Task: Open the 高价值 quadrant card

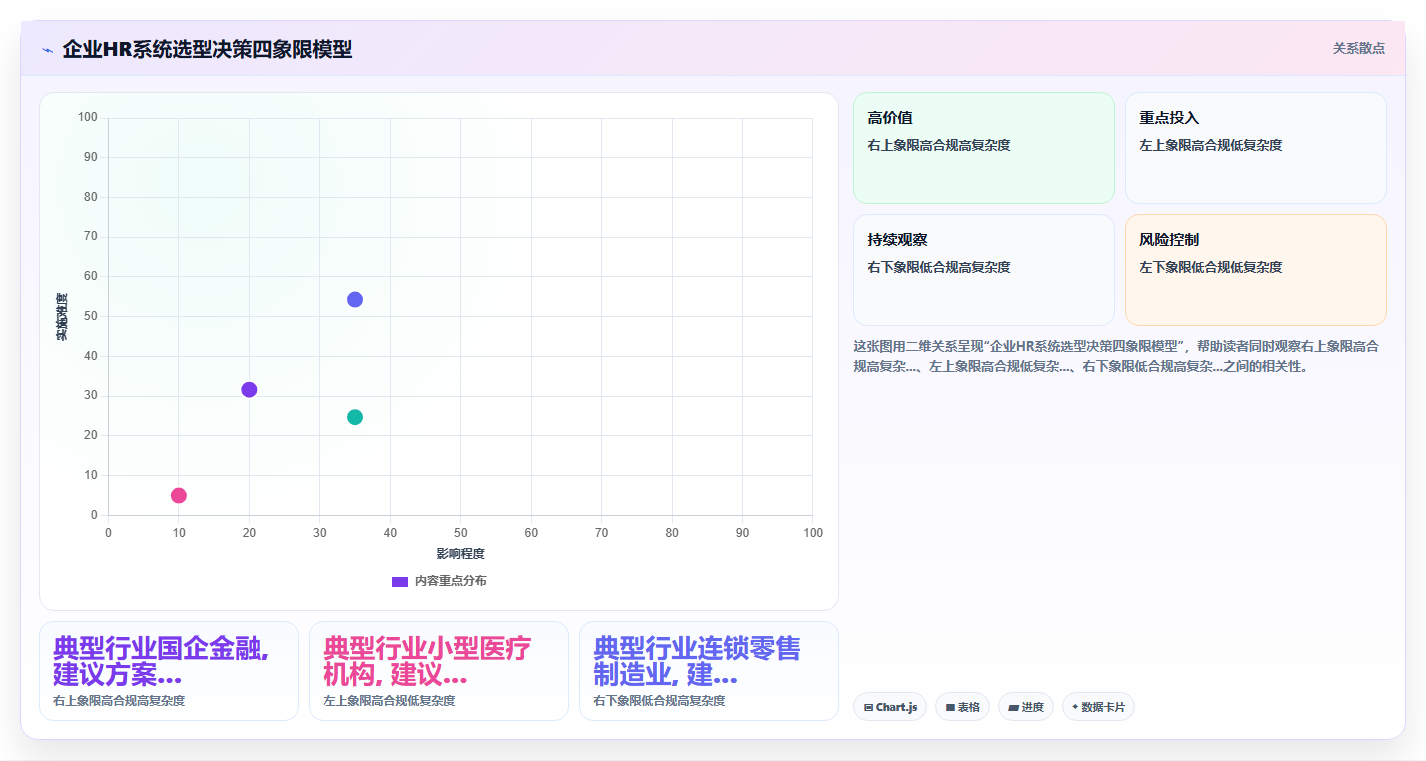Action: (x=984, y=148)
